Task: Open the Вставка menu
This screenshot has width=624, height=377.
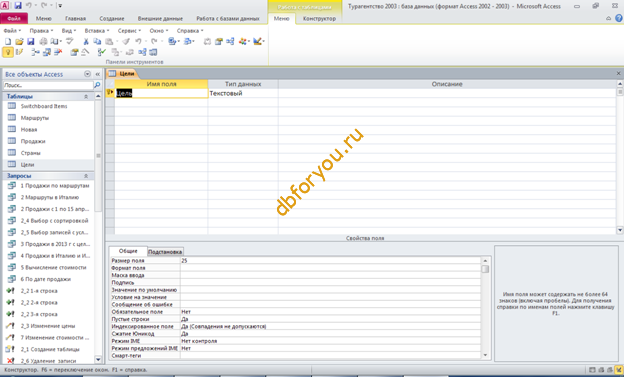Action: [97, 31]
